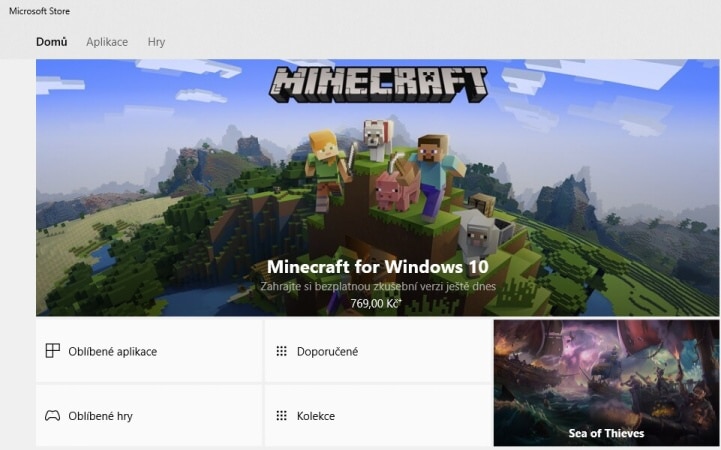Switch to the Aplikace tab
The height and width of the screenshot is (450, 721).
(x=107, y=42)
